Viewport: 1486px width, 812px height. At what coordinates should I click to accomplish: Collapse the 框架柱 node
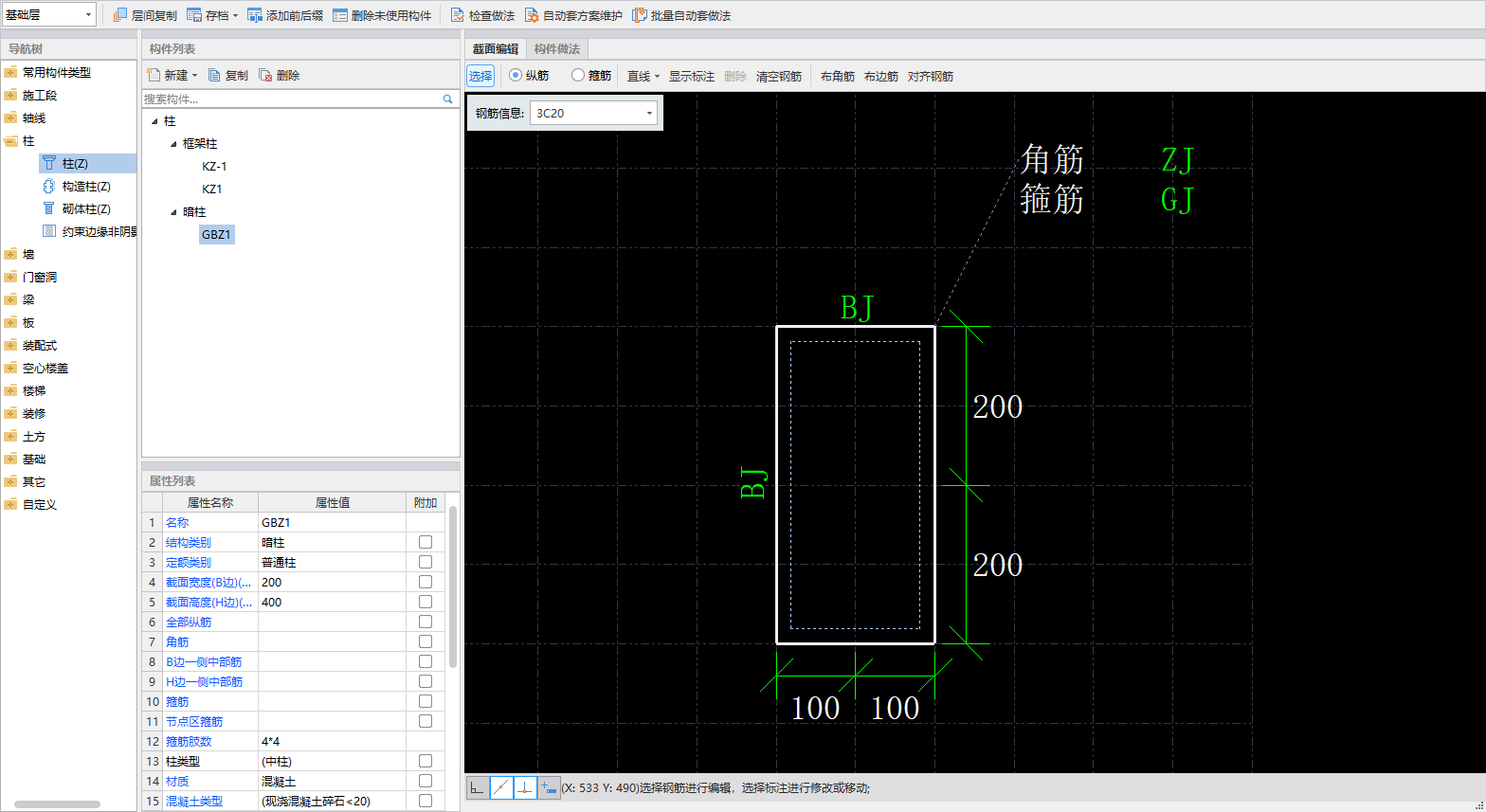point(173,144)
